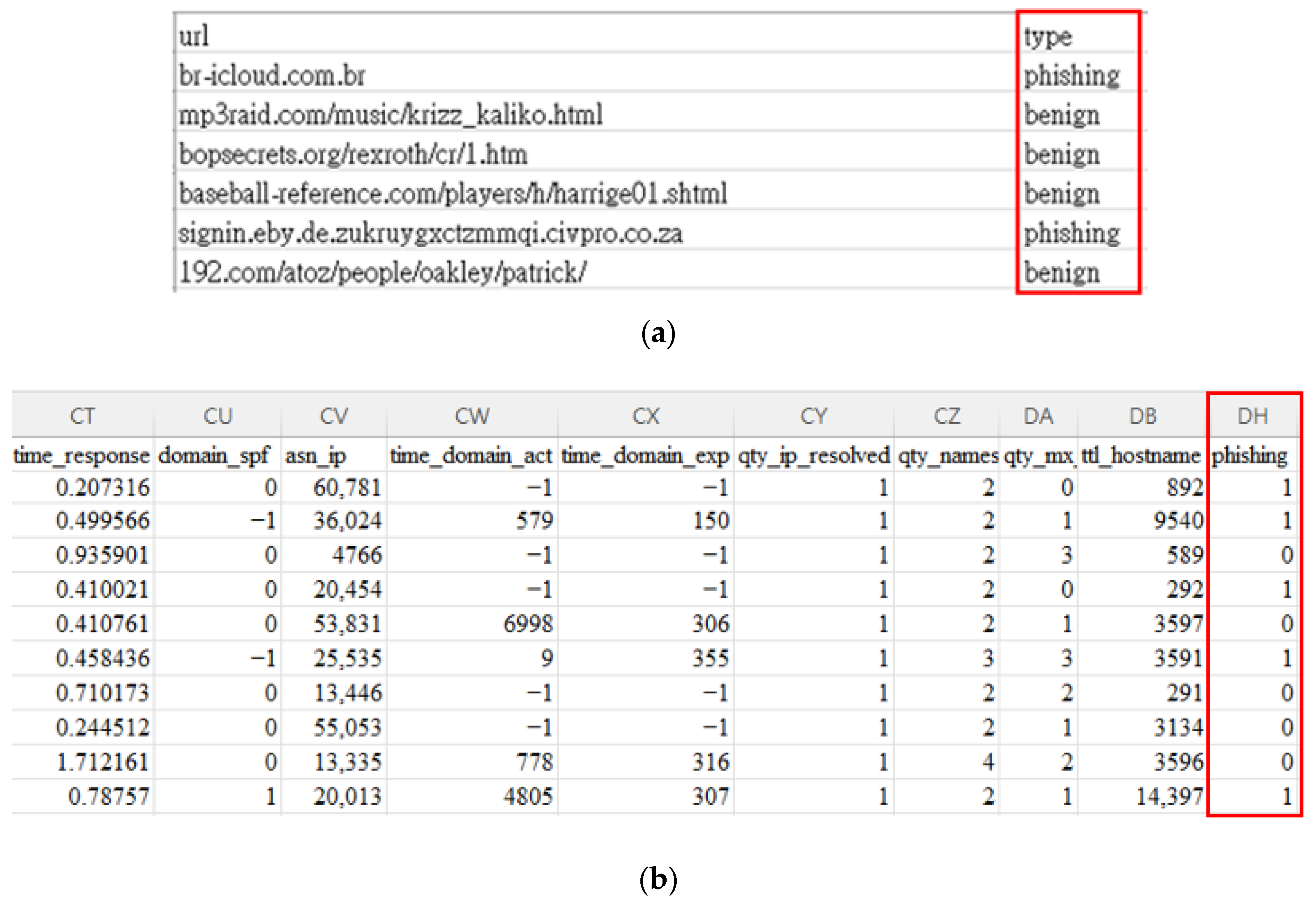Screen dimensions: 1316x907
Task: Select column header CZ
Action: pyautogui.click(x=946, y=417)
